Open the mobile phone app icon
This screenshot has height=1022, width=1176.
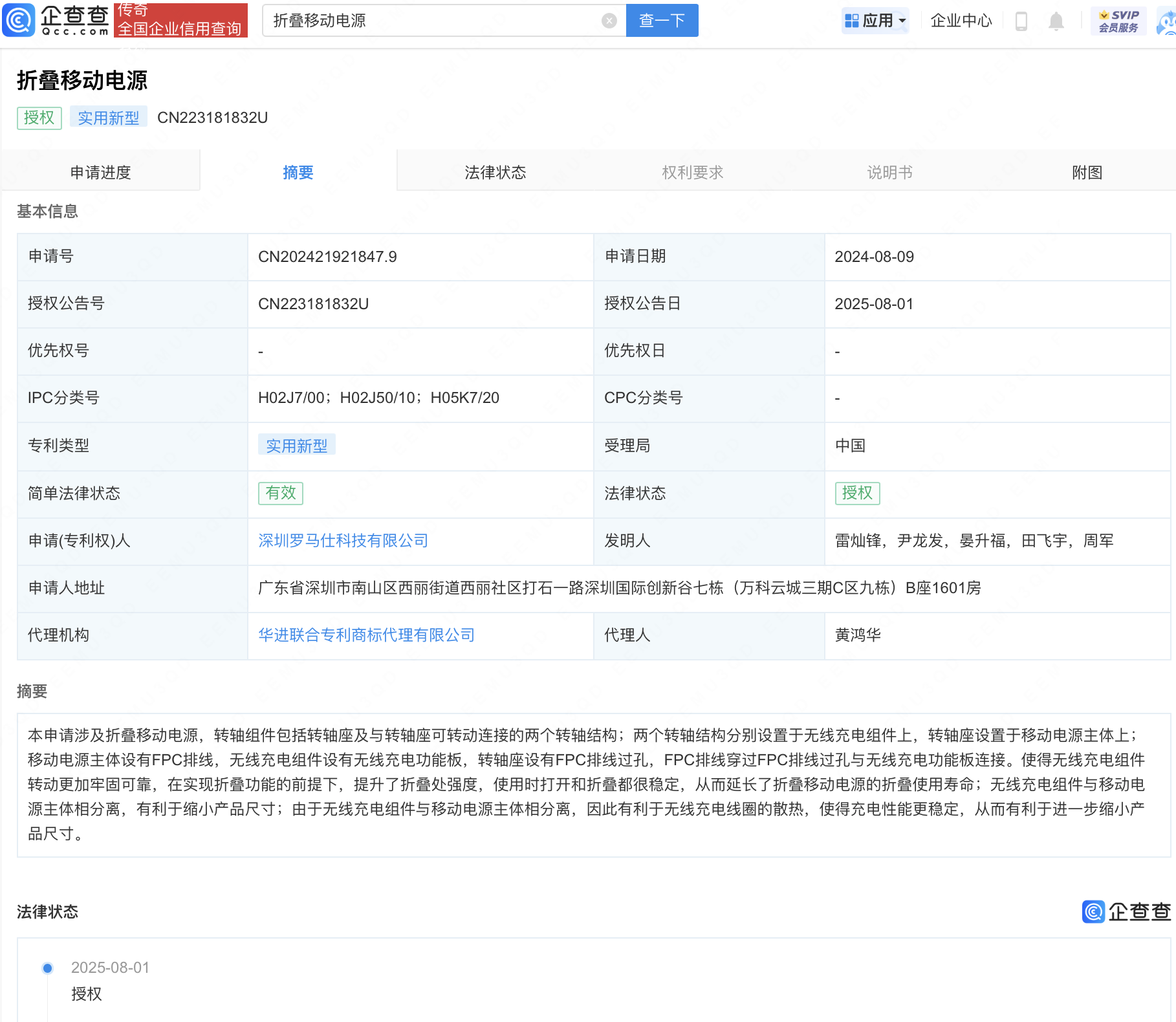(x=1021, y=21)
